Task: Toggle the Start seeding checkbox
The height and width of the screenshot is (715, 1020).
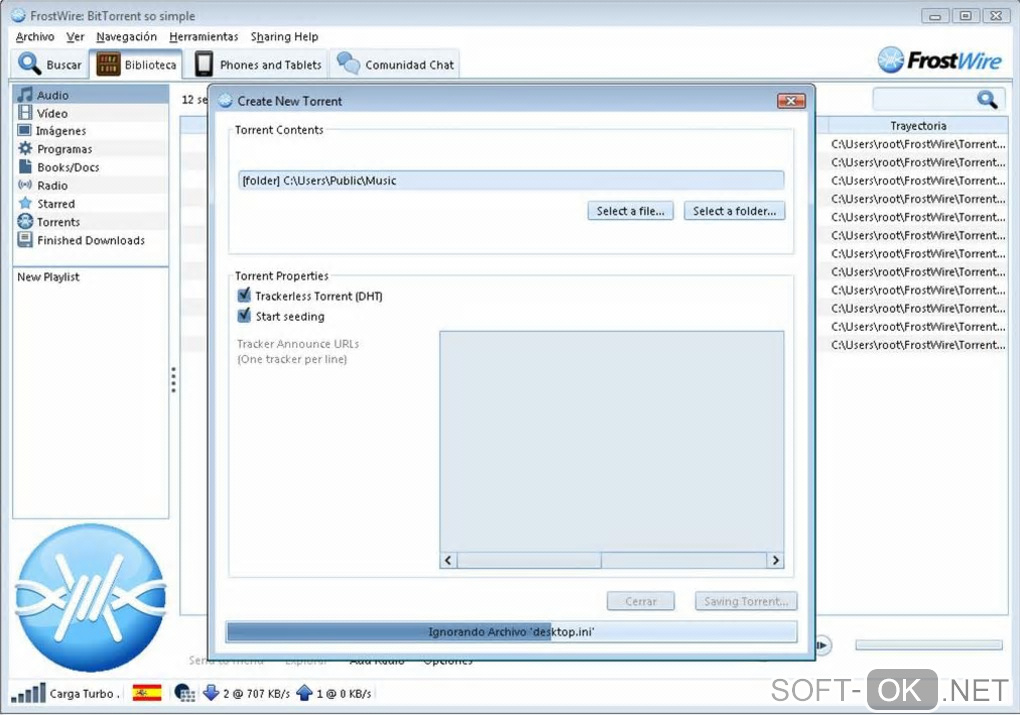Action: pos(244,316)
